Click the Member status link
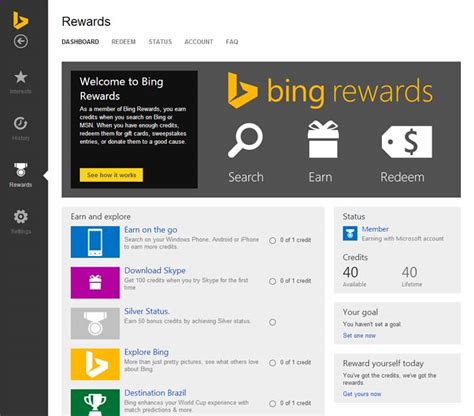This screenshot has height=416, width=474. pos(375,229)
